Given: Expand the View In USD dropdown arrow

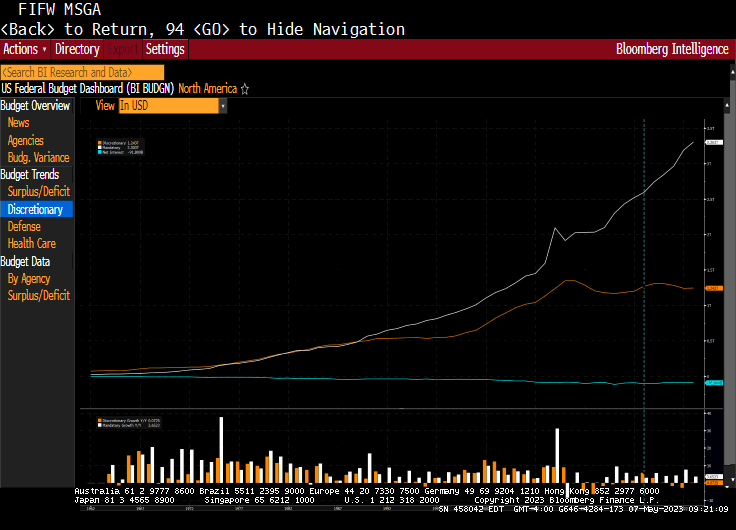Looking at the screenshot, I should [x=222, y=105].
